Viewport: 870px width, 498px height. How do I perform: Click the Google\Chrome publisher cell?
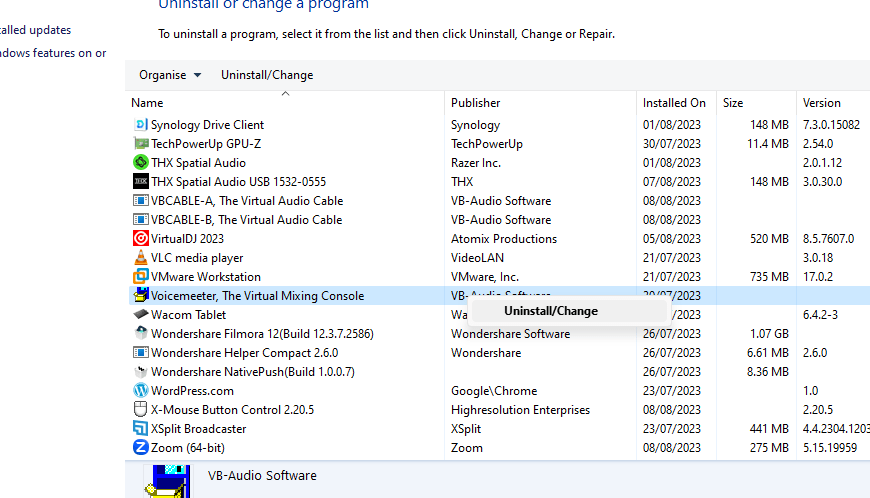494,390
